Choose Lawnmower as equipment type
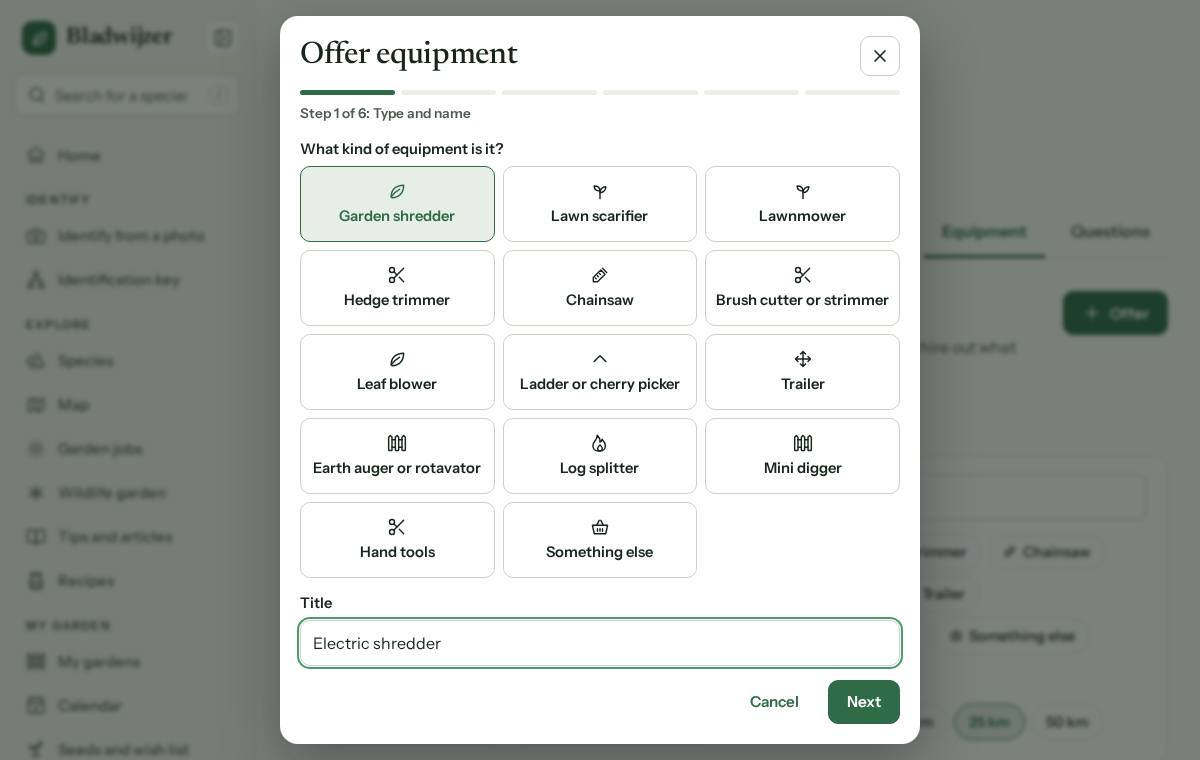 [802, 204]
